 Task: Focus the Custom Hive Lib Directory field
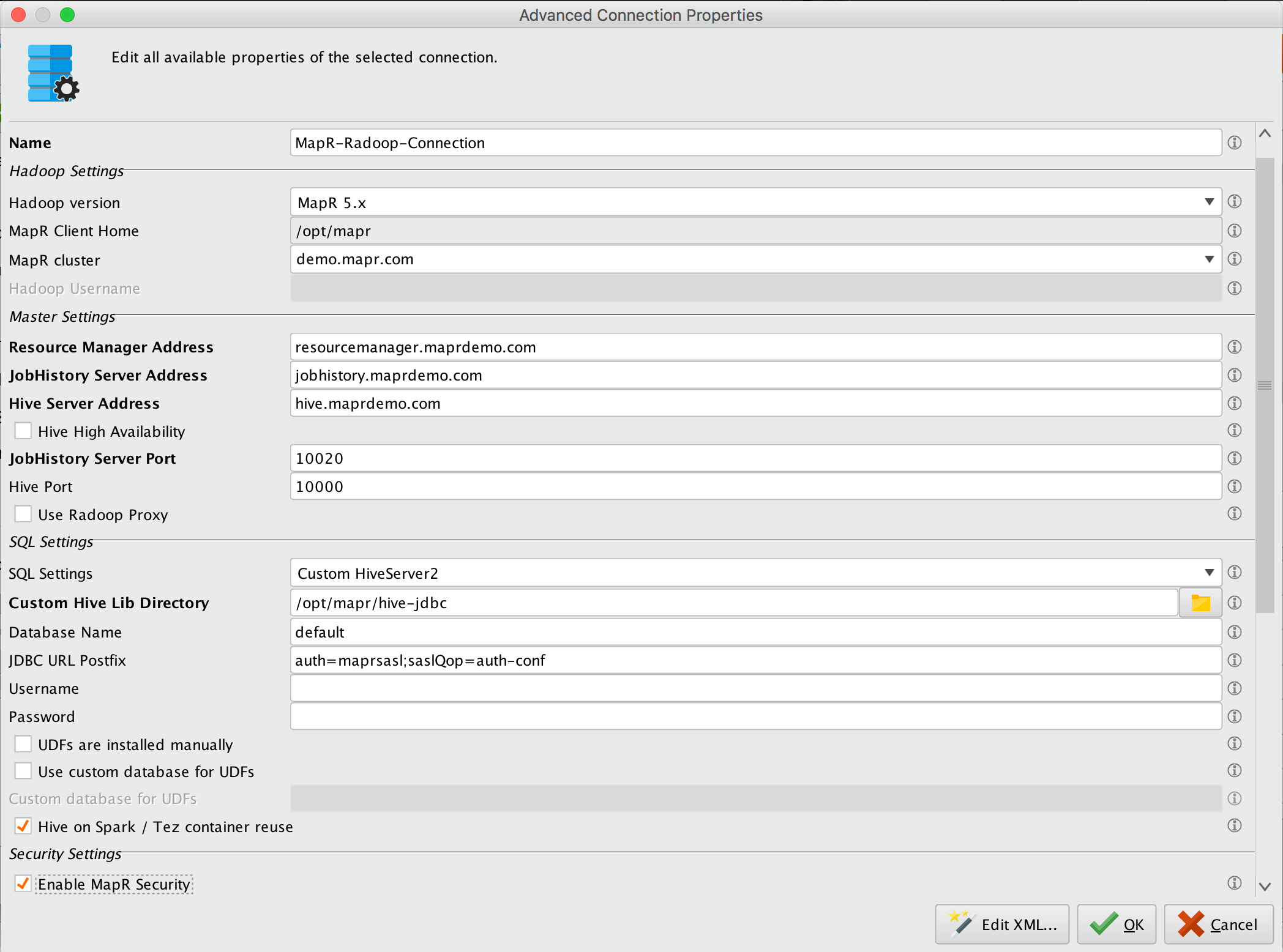(x=734, y=603)
